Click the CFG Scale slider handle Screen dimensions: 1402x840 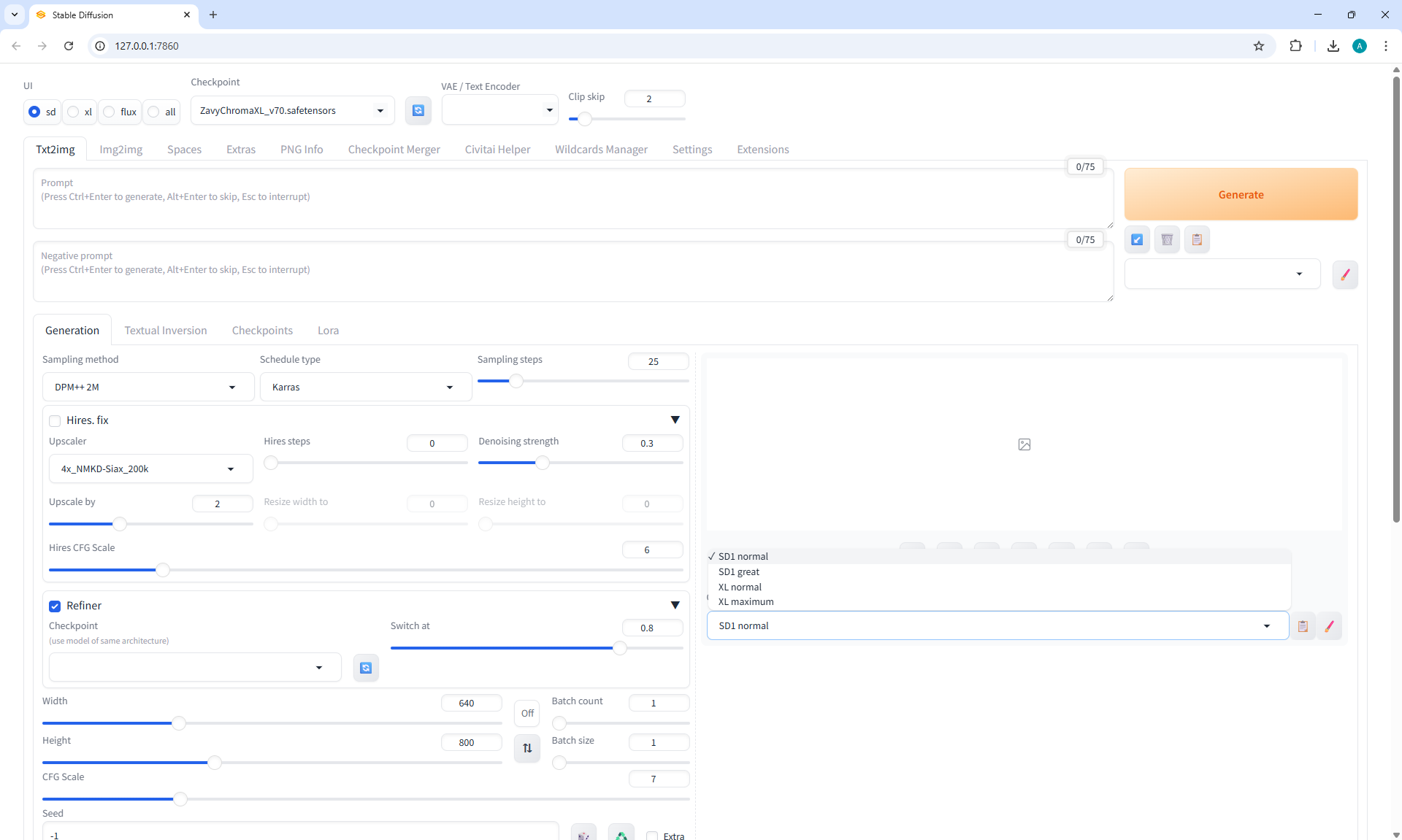click(180, 799)
